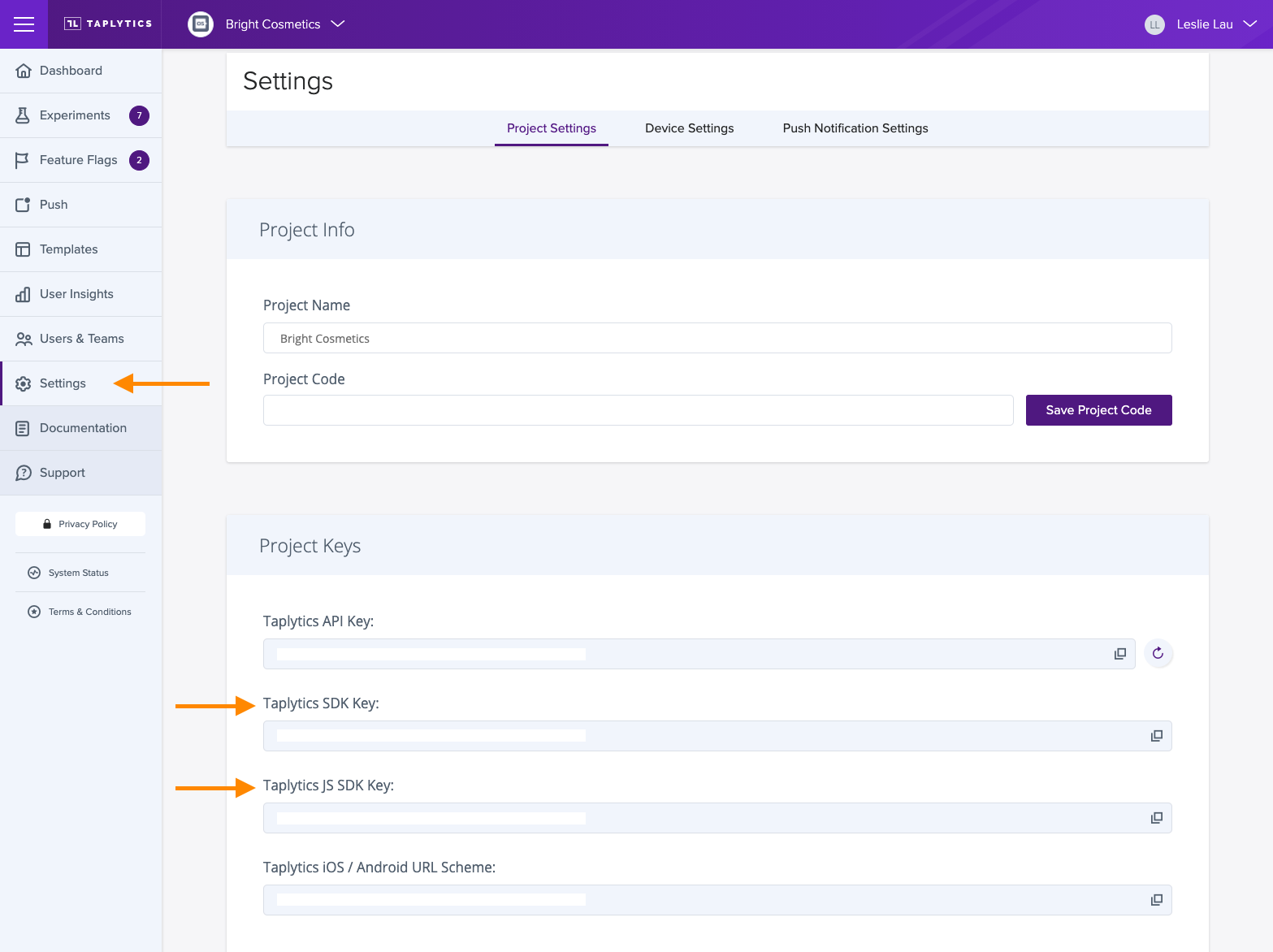Copy the Taplytics API Key
Viewport: 1273px width, 952px height.
(x=1120, y=654)
